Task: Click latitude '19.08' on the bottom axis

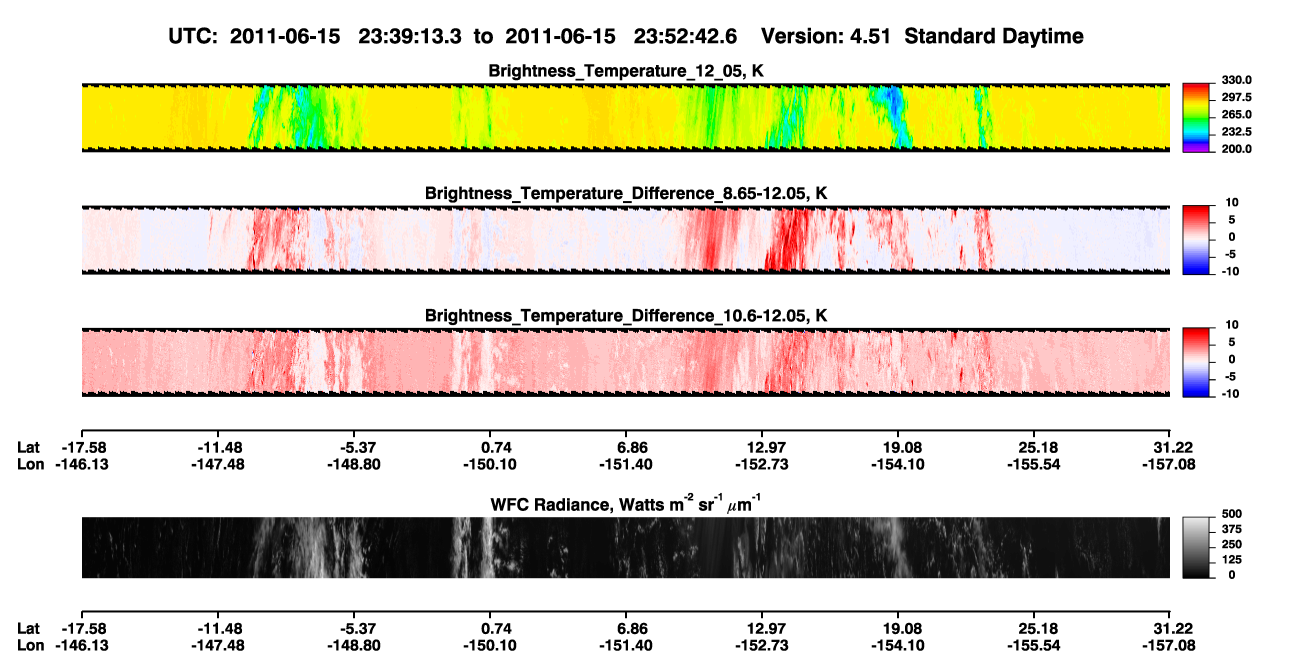Action: [902, 629]
